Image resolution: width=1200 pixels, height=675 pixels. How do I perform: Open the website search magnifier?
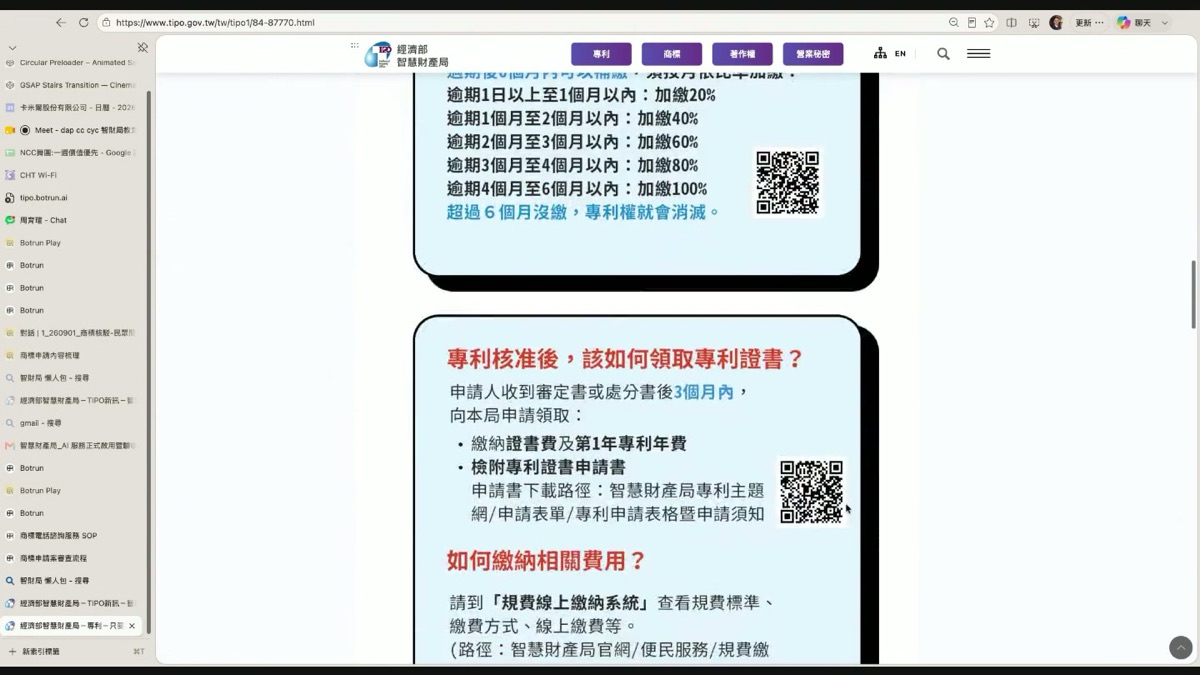(x=943, y=54)
